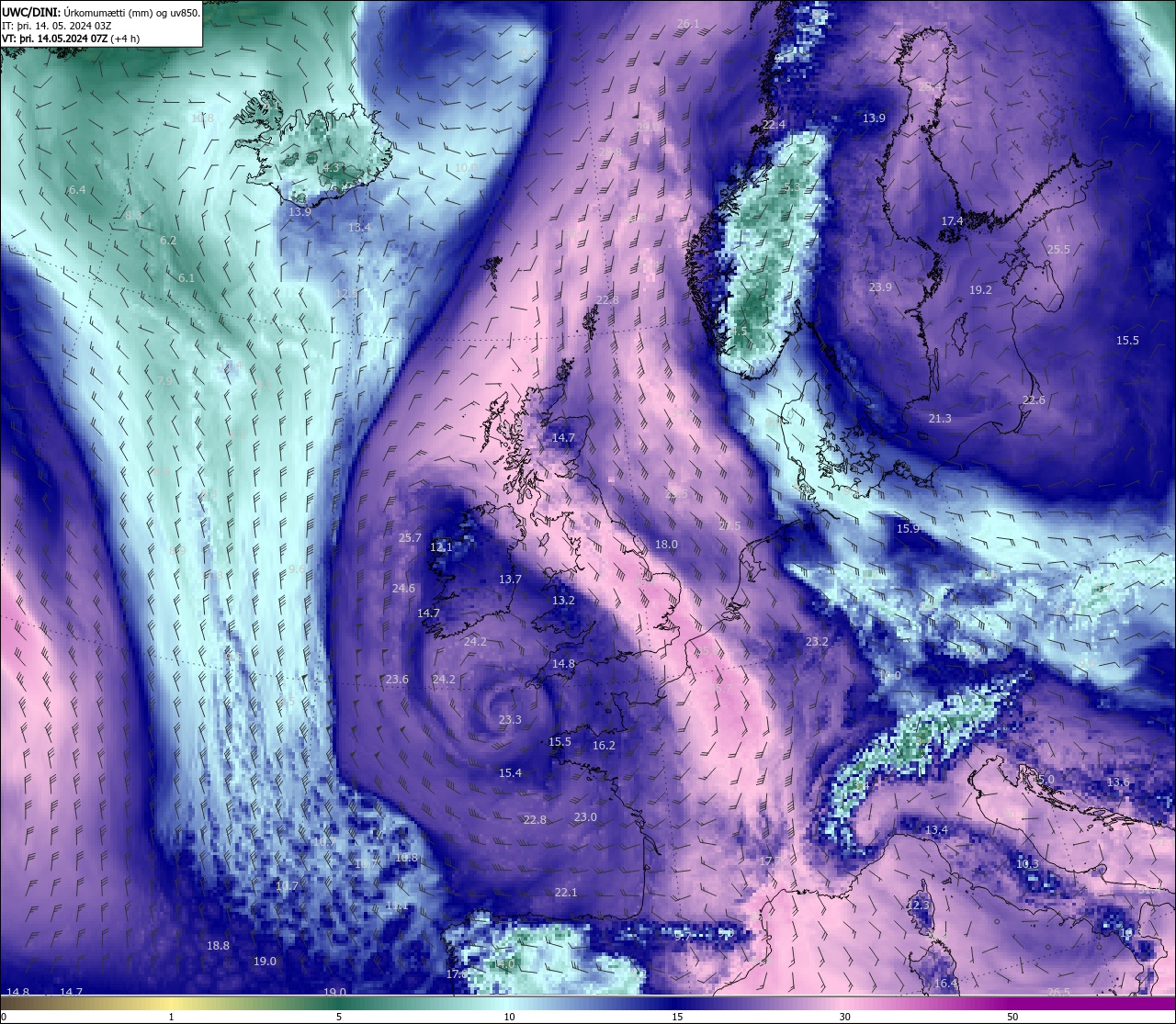Viewport: 1176px width, 1024px height.
Task: Click the 6.2 value label
Action: click(x=168, y=240)
